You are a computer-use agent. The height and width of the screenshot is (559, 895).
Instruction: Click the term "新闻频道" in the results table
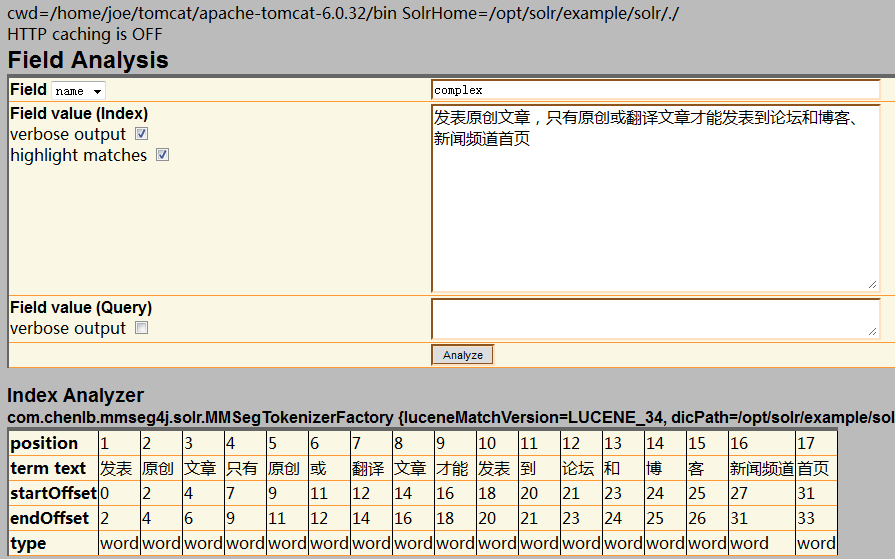point(761,468)
